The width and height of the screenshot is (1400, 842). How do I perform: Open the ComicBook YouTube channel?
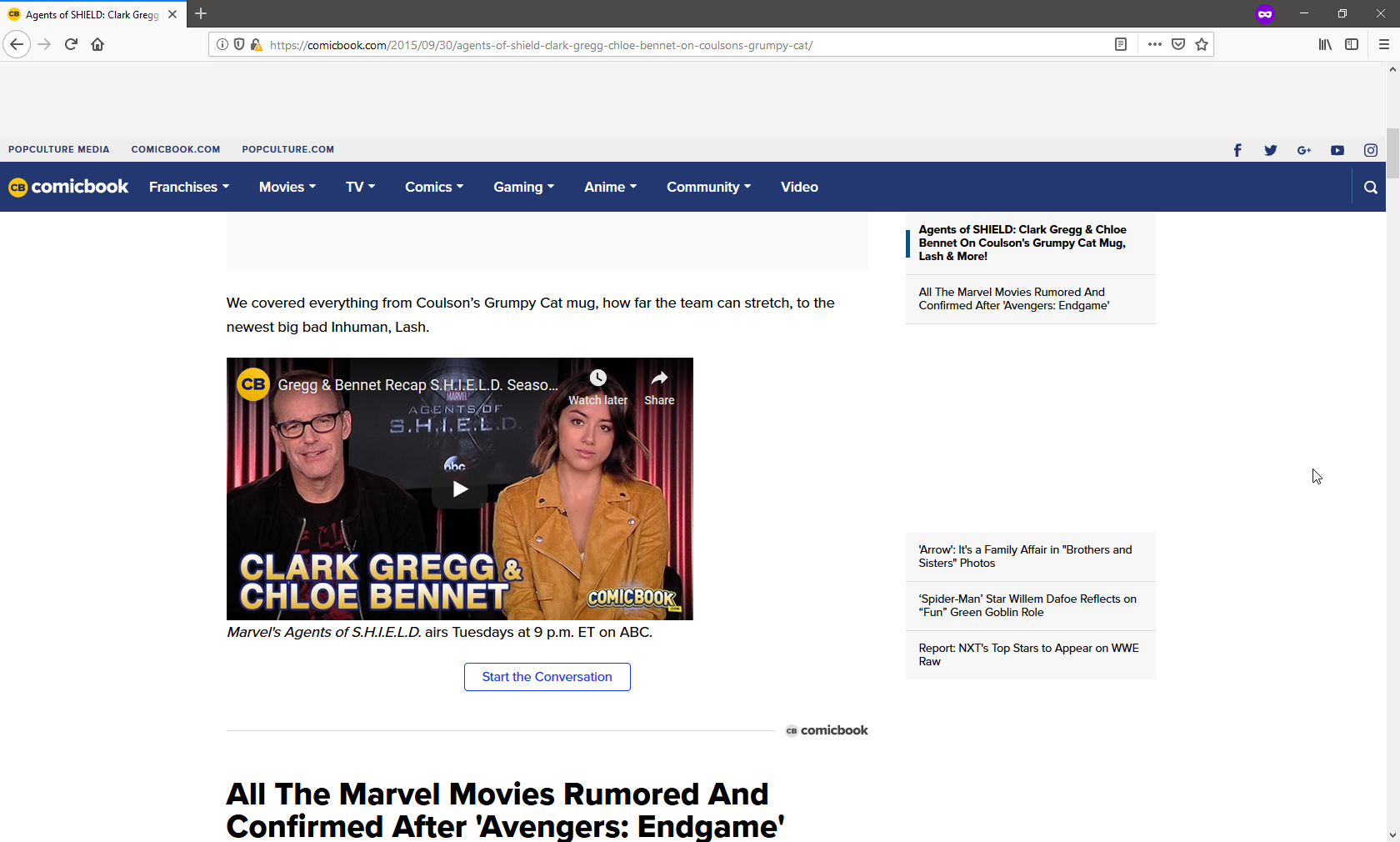click(1337, 150)
